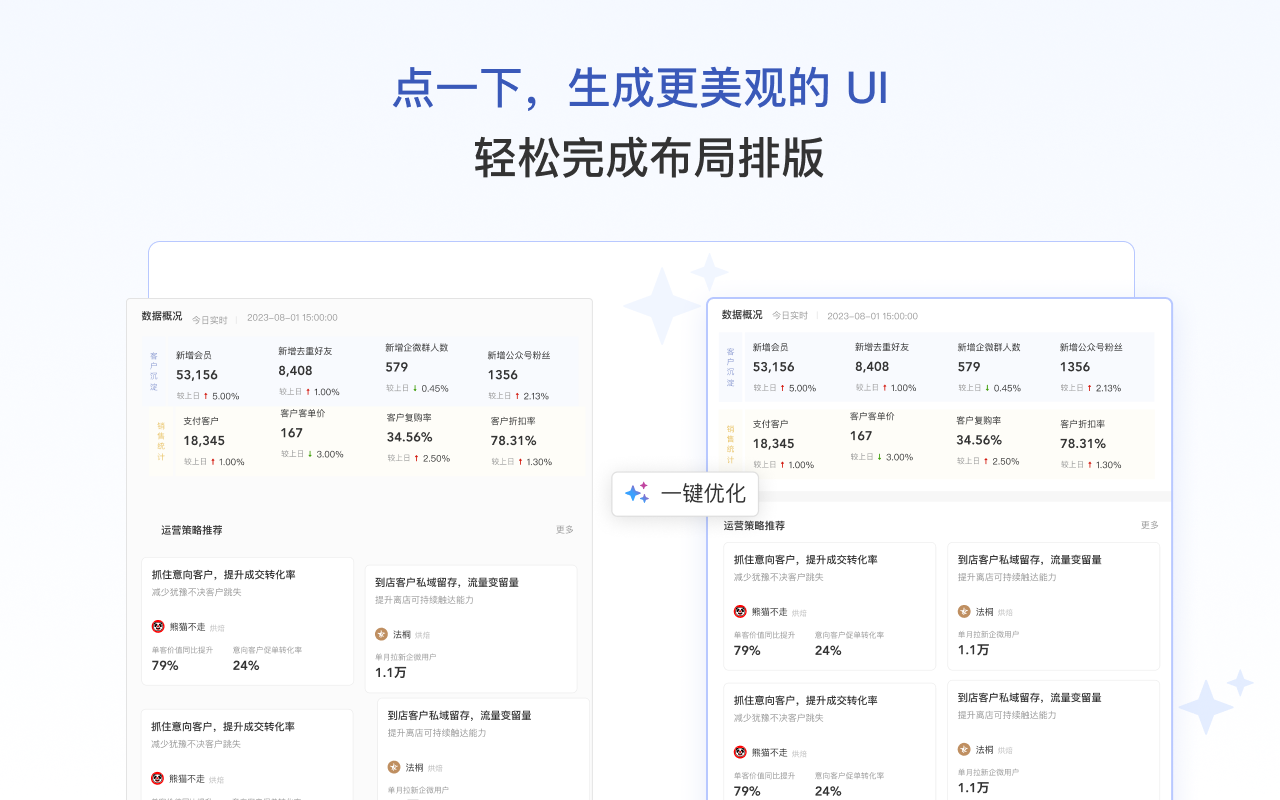This screenshot has height=800, width=1280.
Task: Open upper 抓住意向客户 card title in right panel
Action: pos(806,560)
